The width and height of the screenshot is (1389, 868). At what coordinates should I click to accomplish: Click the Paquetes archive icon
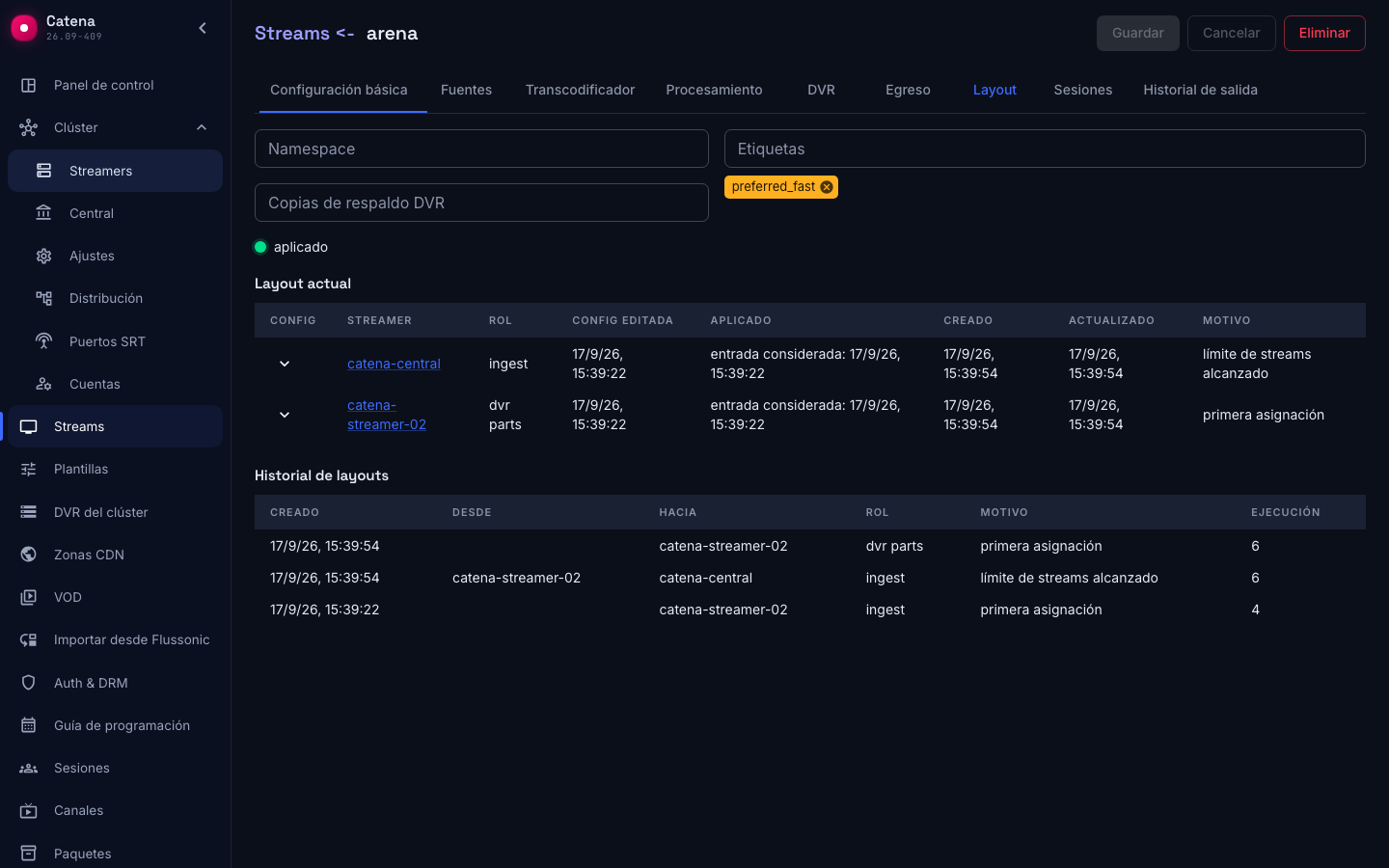29,854
